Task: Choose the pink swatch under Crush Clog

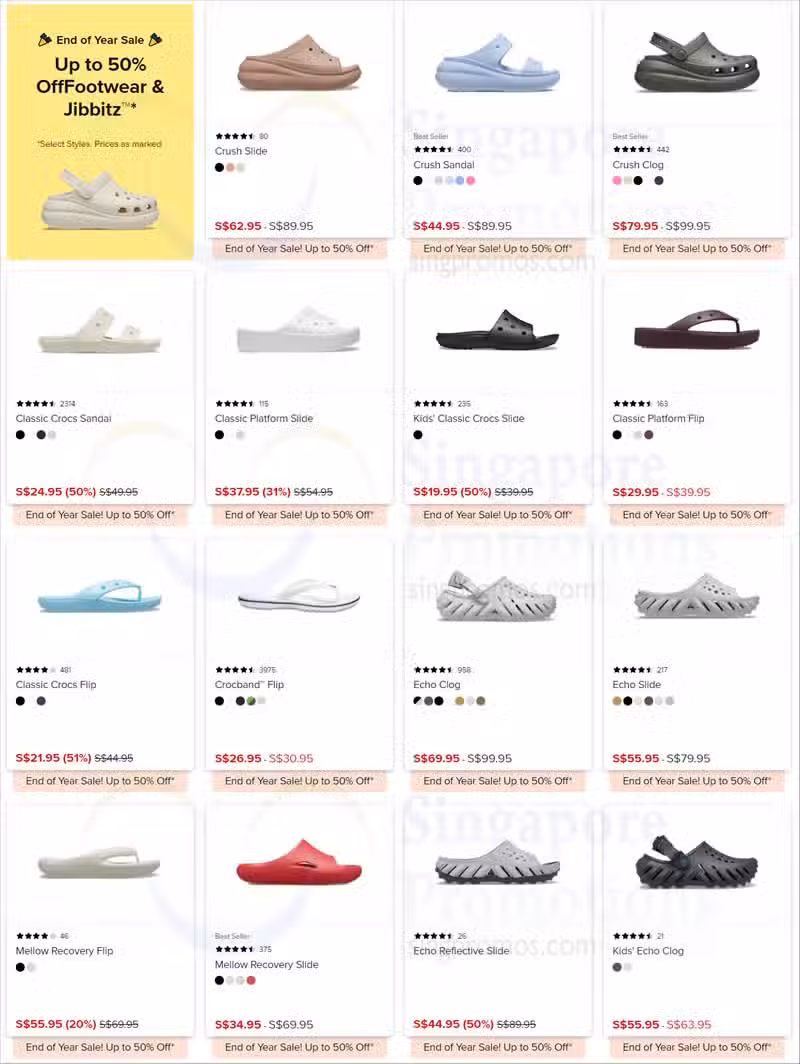Action: click(617, 180)
